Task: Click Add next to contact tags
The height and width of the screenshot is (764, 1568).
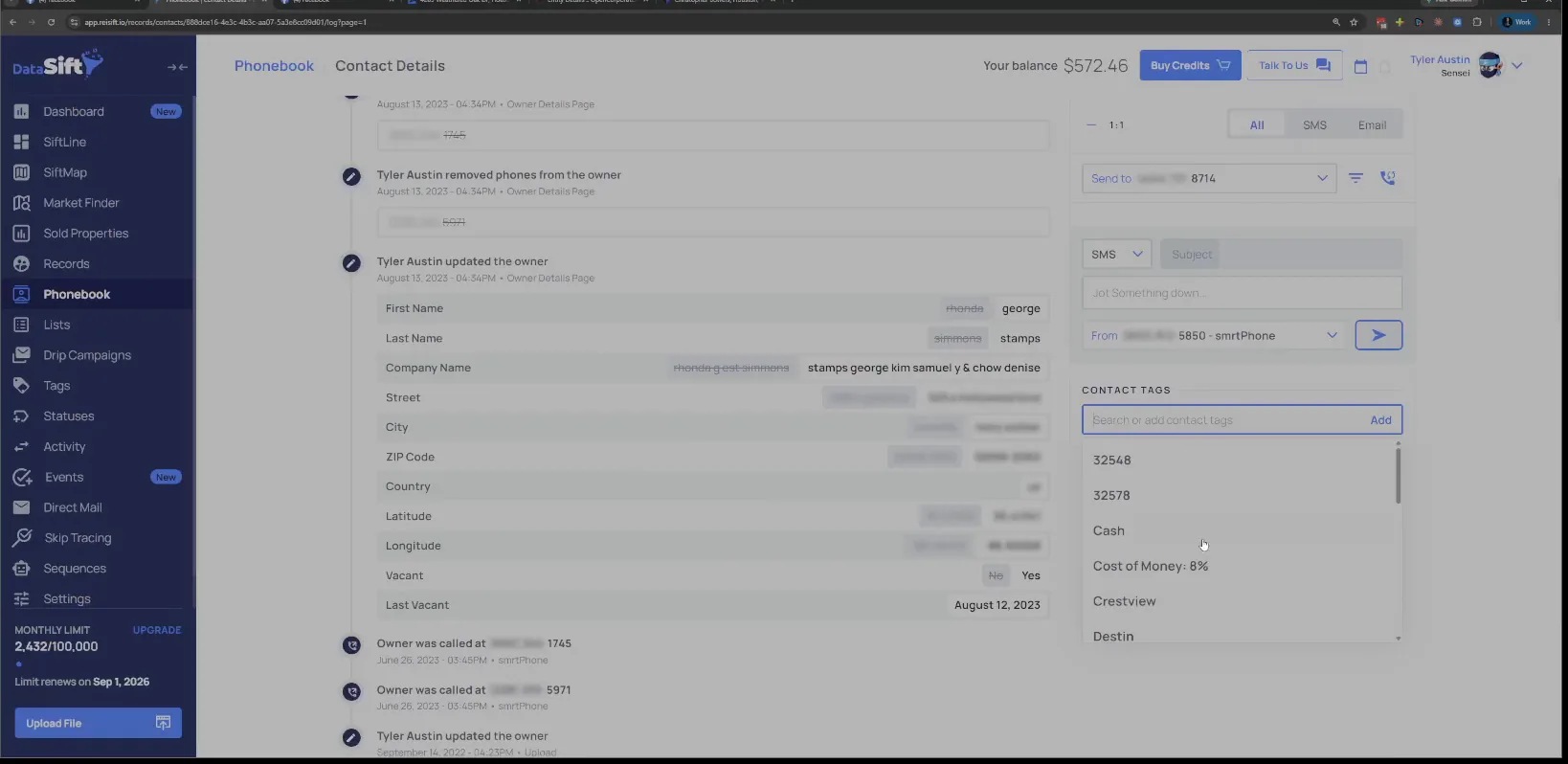Action: 1380,420
